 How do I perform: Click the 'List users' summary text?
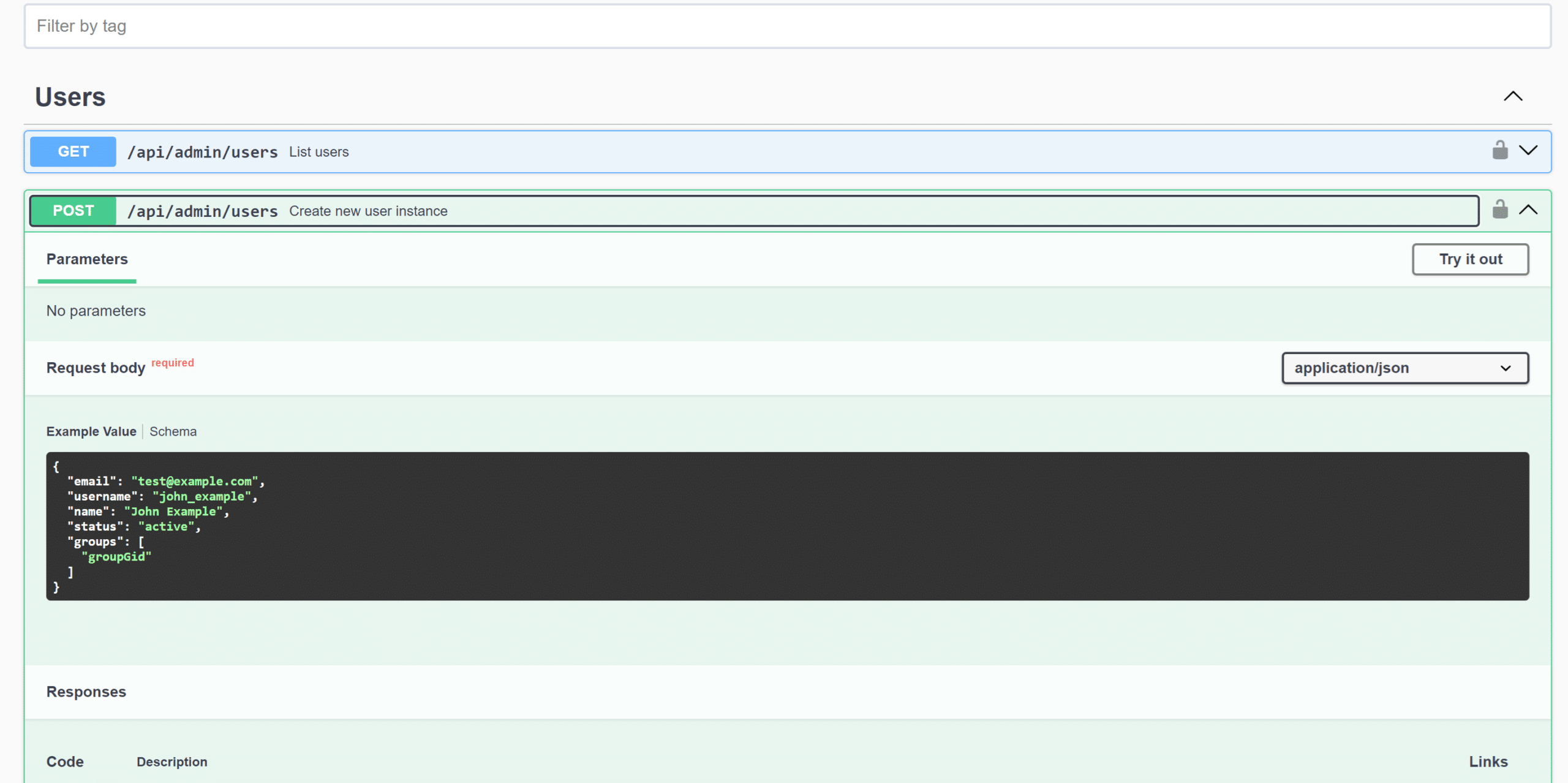click(x=318, y=152)
